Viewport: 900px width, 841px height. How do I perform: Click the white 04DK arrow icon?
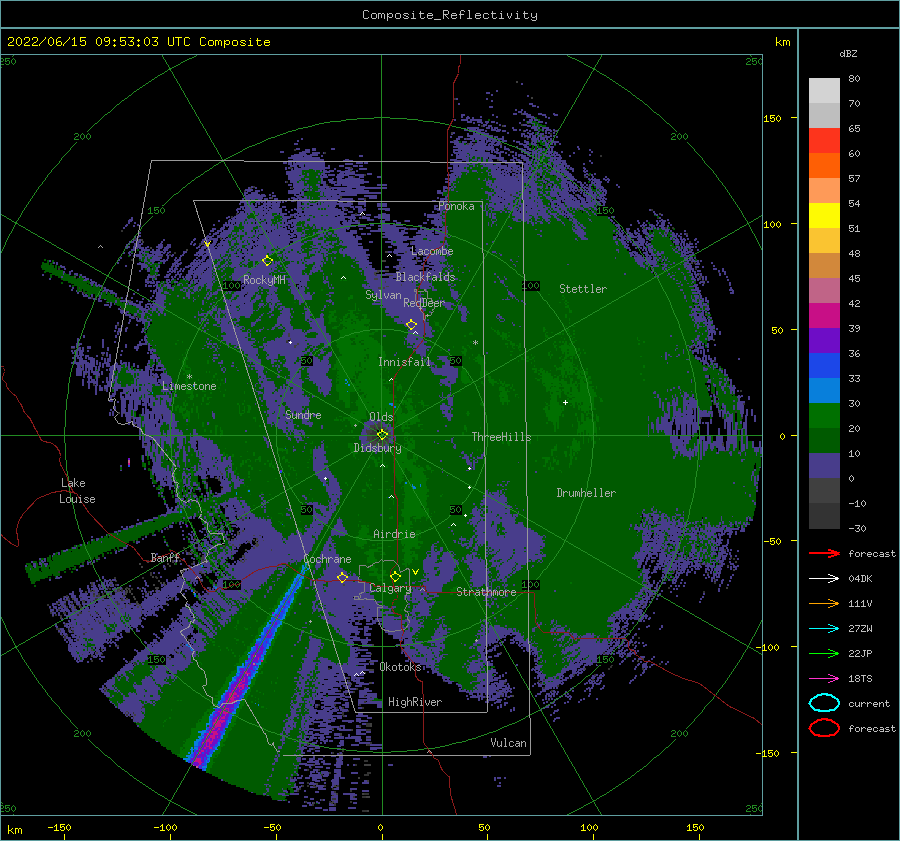point(824,578)
